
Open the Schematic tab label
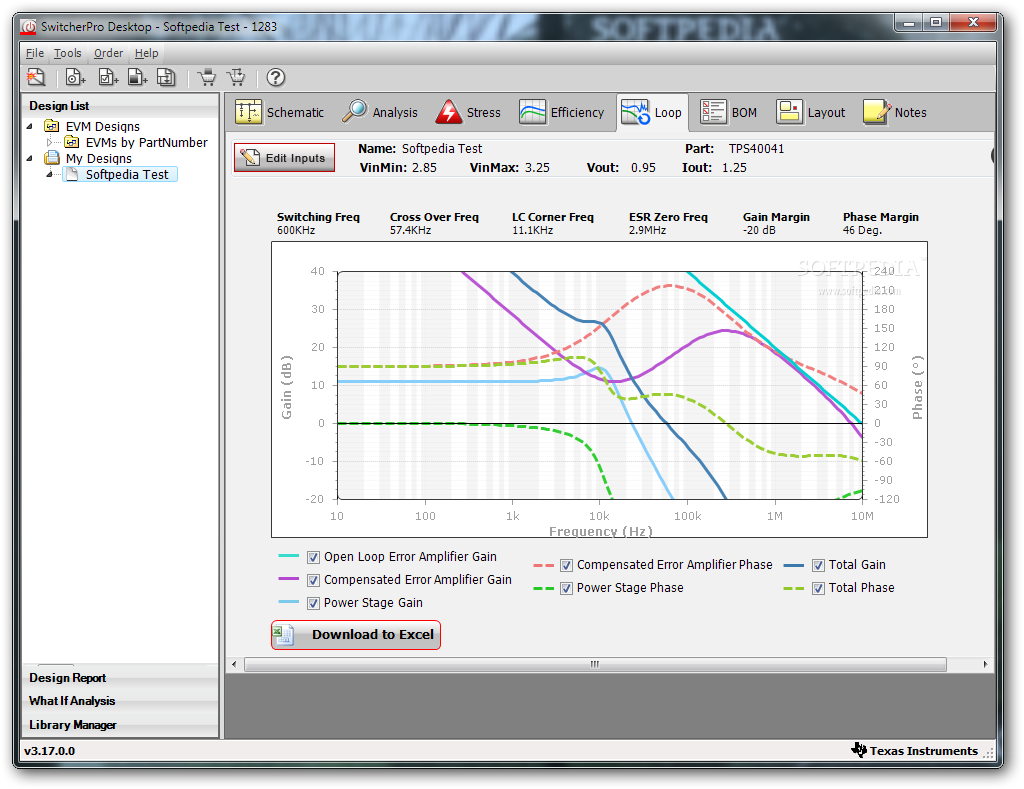coord(295,112)
